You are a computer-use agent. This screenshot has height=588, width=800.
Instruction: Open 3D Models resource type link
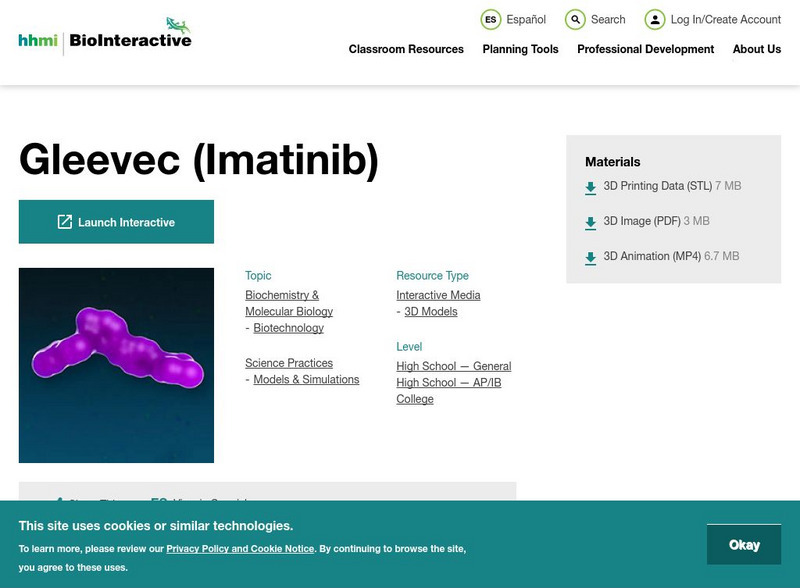[431, 311]
